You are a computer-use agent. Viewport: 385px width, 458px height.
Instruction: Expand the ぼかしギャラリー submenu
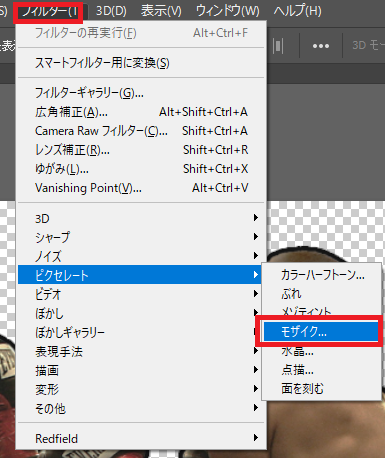141,332
